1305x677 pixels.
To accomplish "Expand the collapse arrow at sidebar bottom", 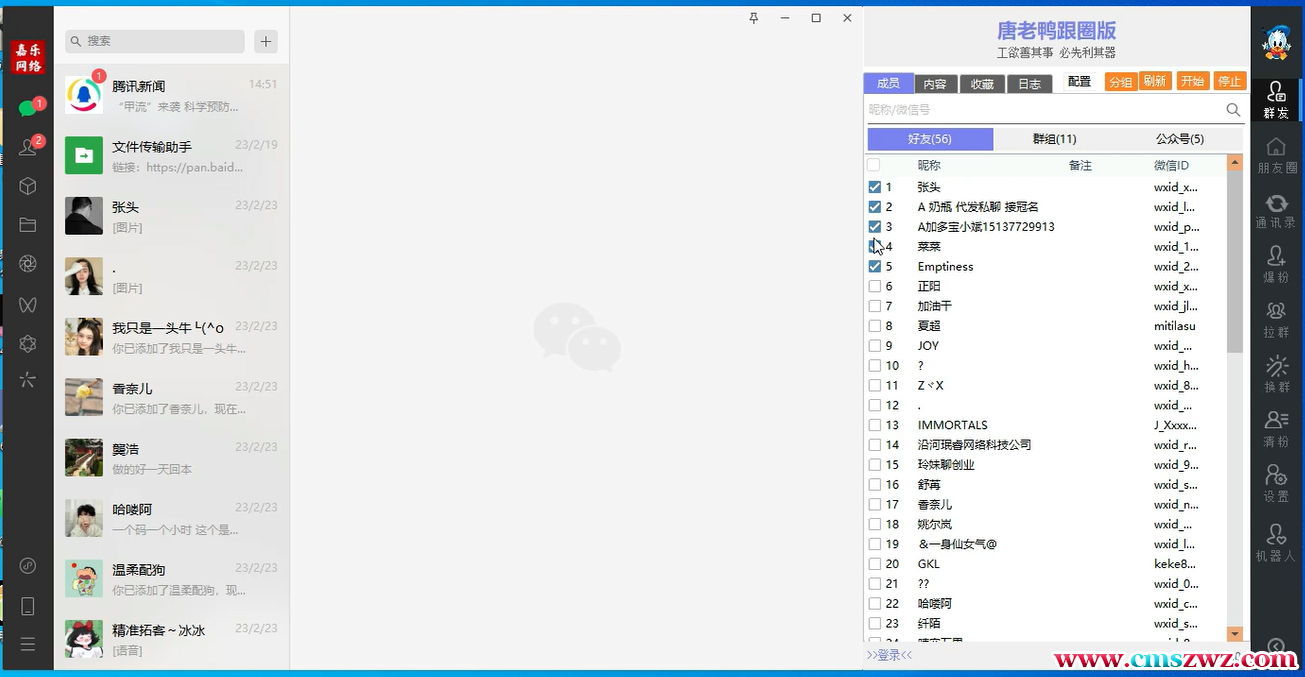I will pyautogui.click(x=1276, y=647).
